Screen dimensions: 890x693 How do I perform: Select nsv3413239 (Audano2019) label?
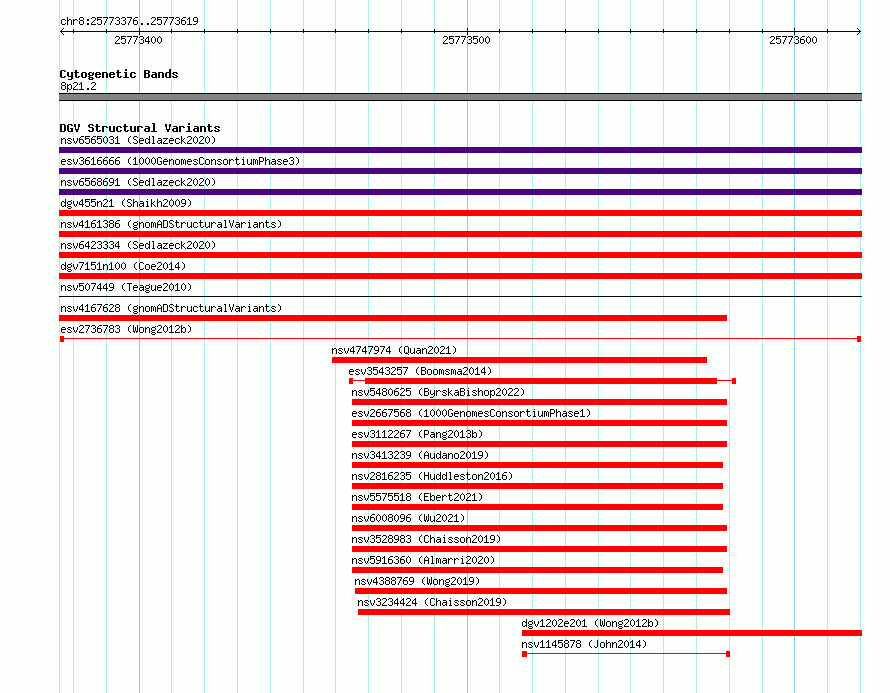[420, 455]
